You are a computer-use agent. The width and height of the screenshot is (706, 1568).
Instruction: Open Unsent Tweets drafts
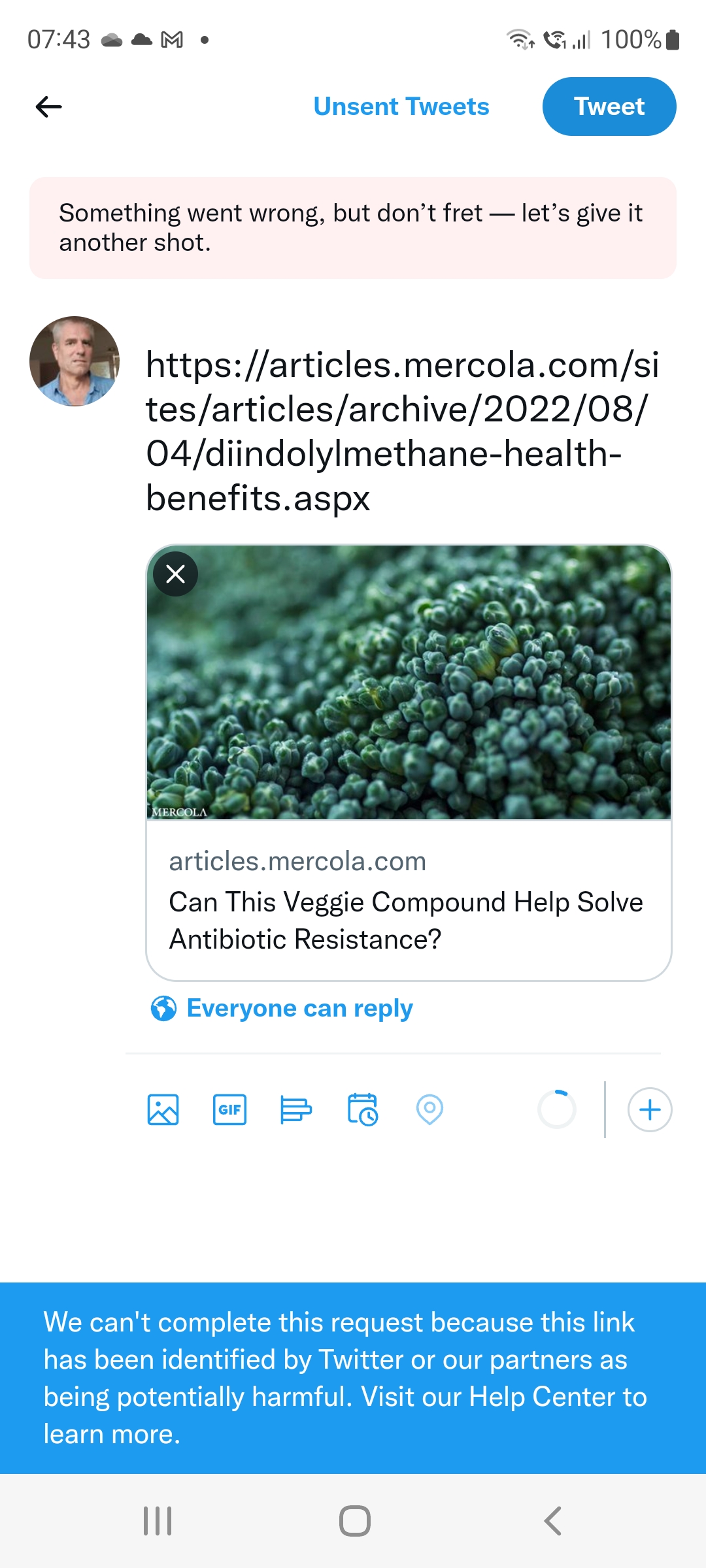pos(401,106)
